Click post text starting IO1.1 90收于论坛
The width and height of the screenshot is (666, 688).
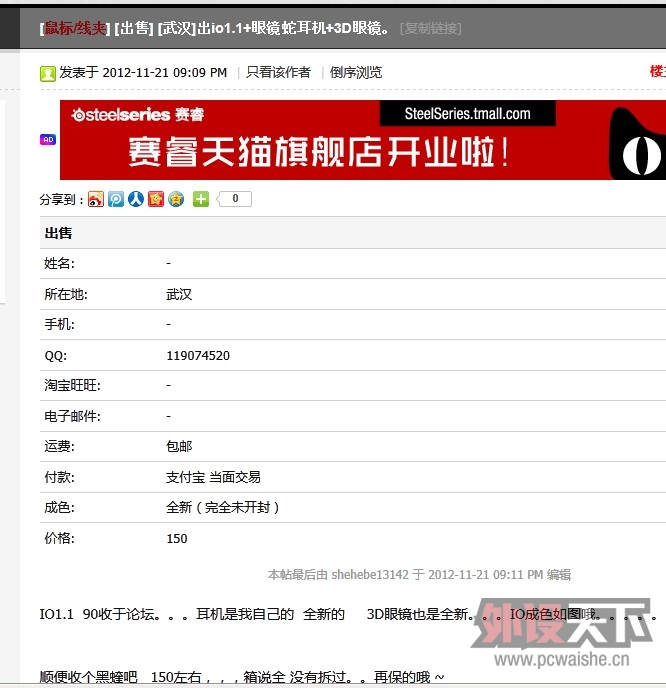pyautogui.click(x=349, y=614)
